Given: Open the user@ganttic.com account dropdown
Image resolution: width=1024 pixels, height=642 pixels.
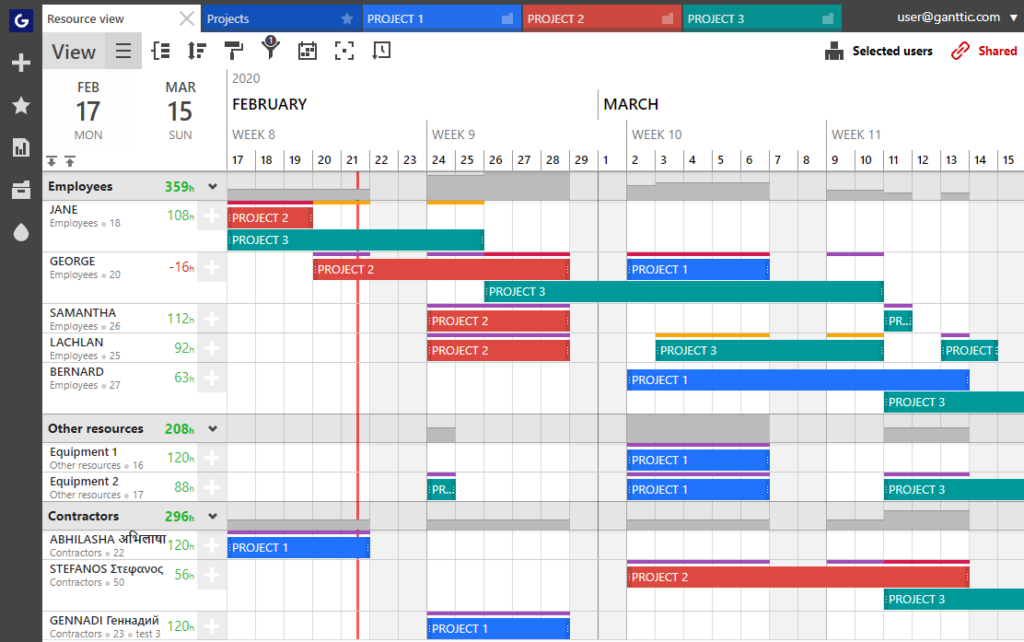Looking at the screenshot, I should (x=956, y=17).
